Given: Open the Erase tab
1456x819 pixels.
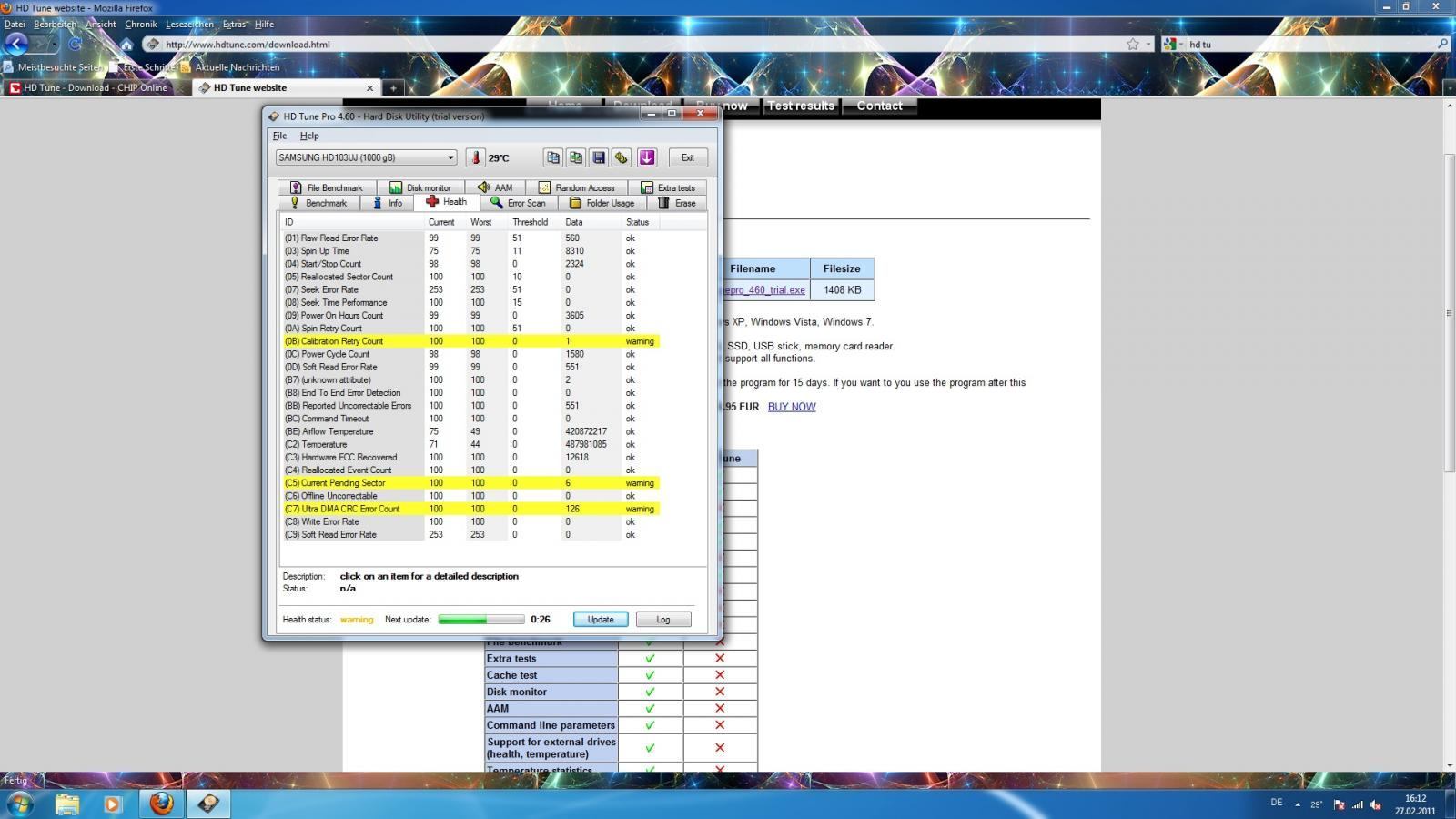Looking at the screenshot, I should (677, 203).
